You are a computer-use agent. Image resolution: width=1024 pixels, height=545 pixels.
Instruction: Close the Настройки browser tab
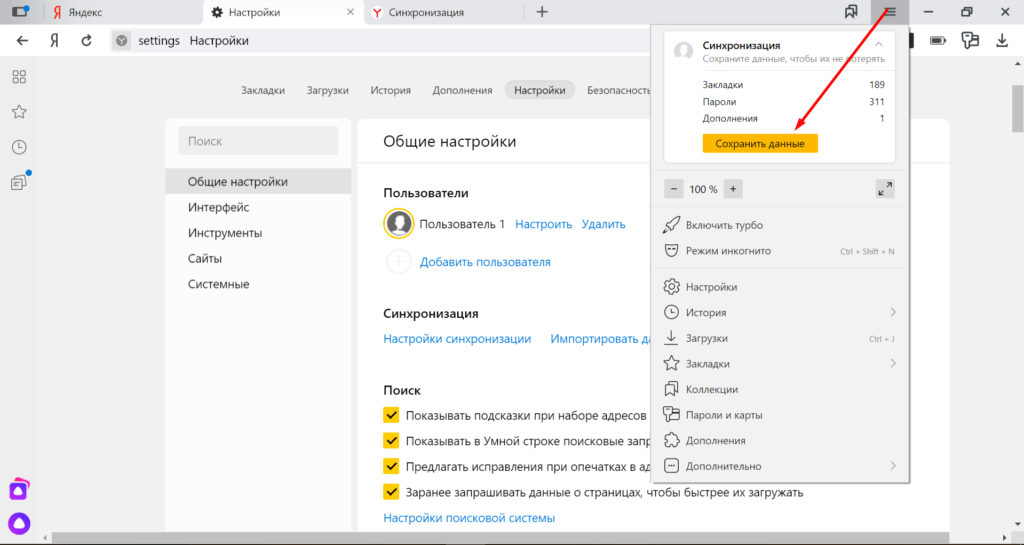351,12
